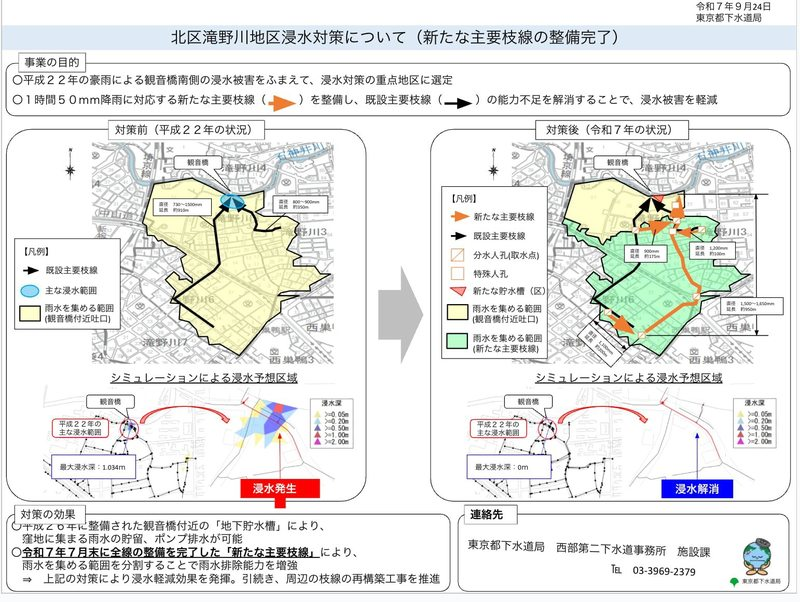The image size is (800, 602).
Task: Click the 特殊人孔 legend square icon
Action: [458, 274]
